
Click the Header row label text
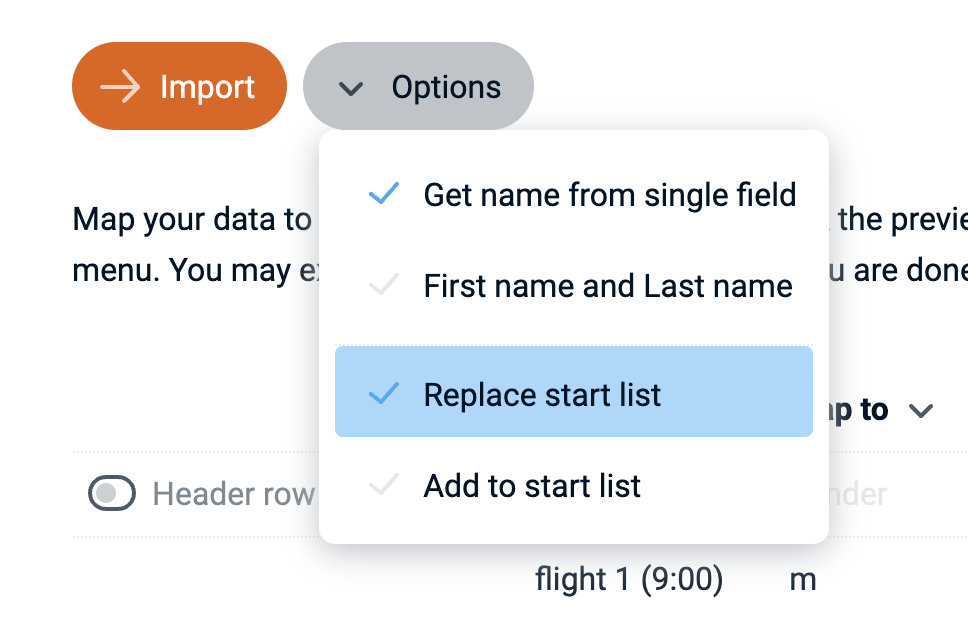233,494
